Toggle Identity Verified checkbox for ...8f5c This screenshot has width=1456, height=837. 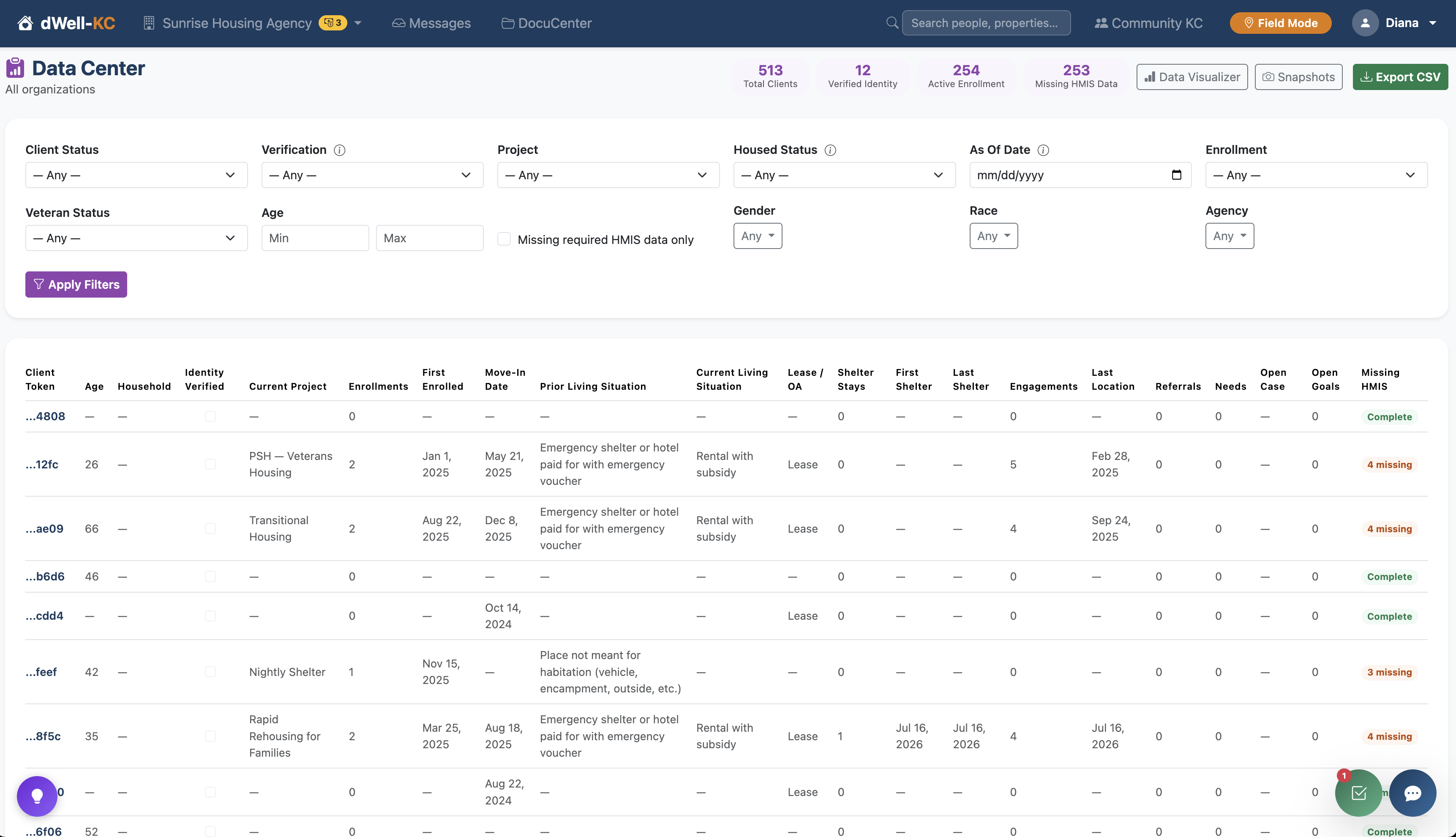210,736
